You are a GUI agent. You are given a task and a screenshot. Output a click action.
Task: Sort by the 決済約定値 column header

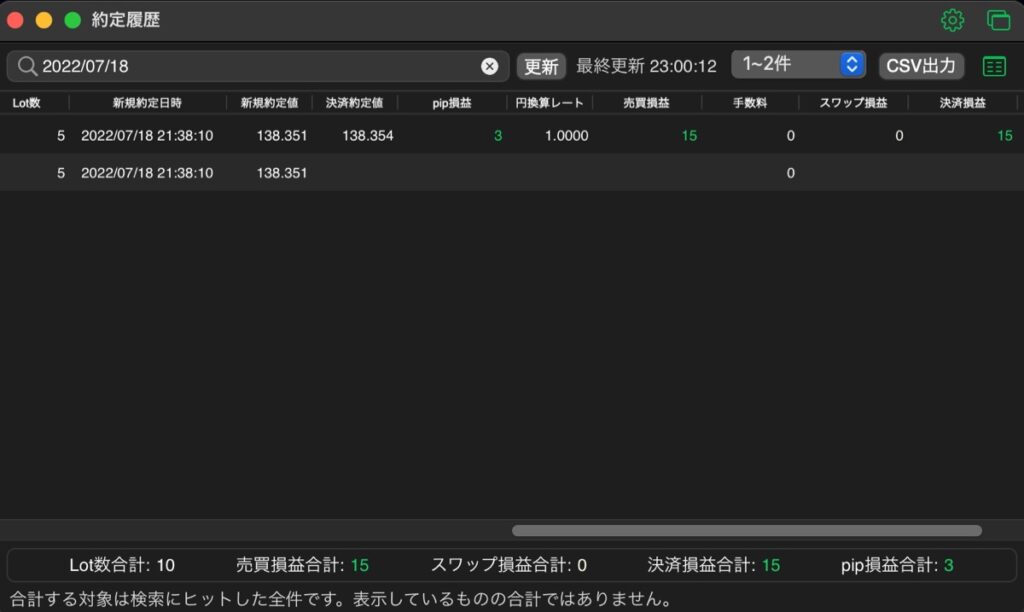[354, 103]
